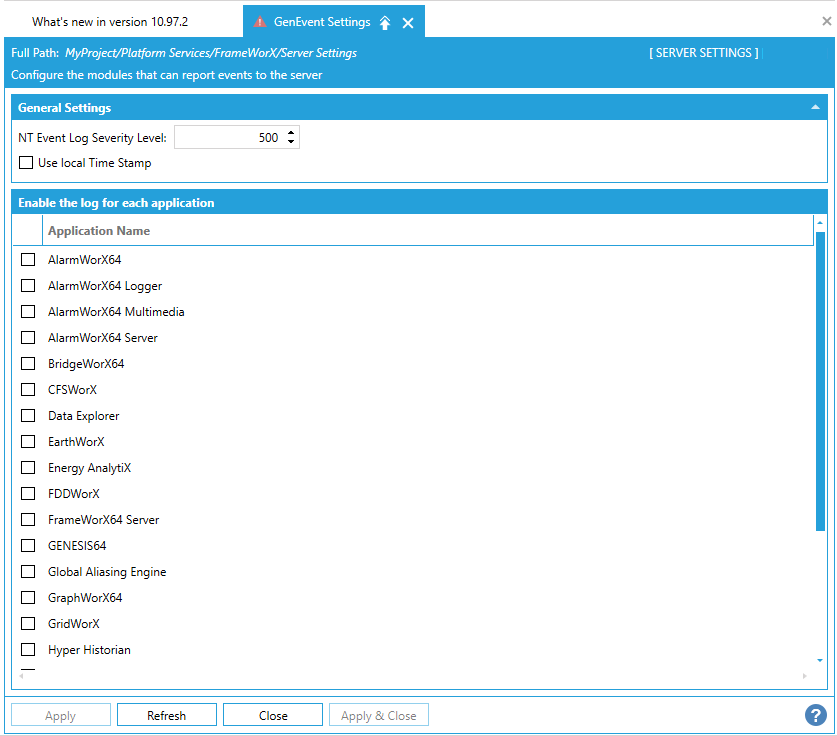Screen dimensions: 837x736
Task: Click the help question mark icon
Action: pyautogui.click(x=814, y=715)
